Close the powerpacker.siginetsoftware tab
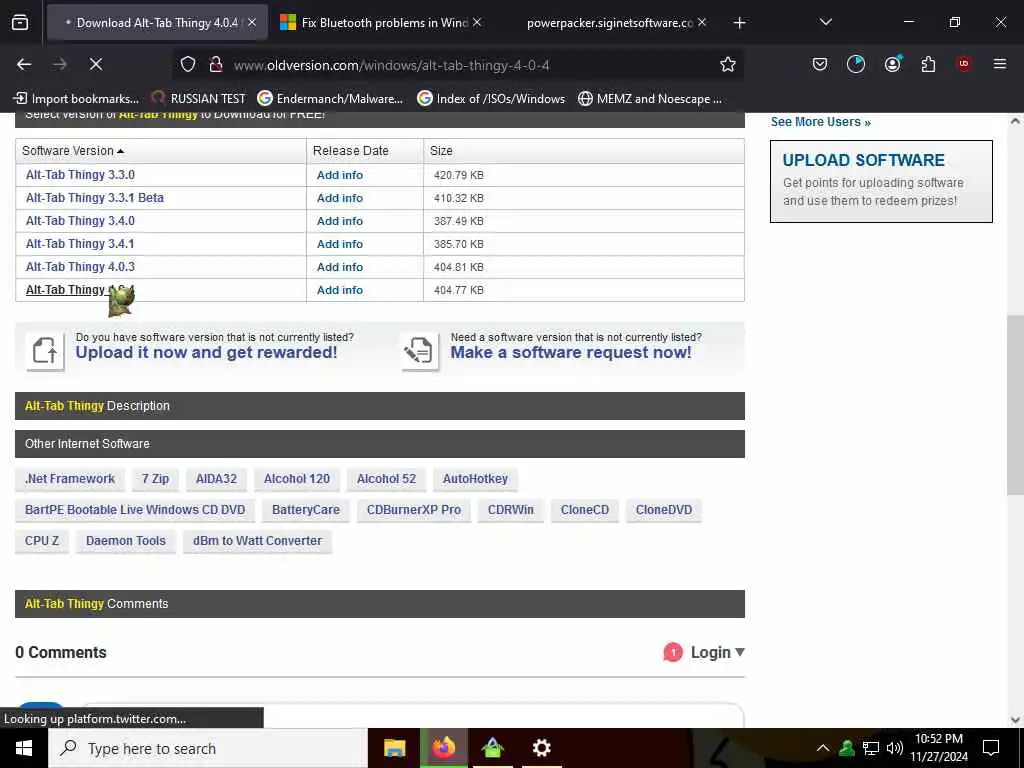Screen dimensions: 1024x768 (702, 23)
